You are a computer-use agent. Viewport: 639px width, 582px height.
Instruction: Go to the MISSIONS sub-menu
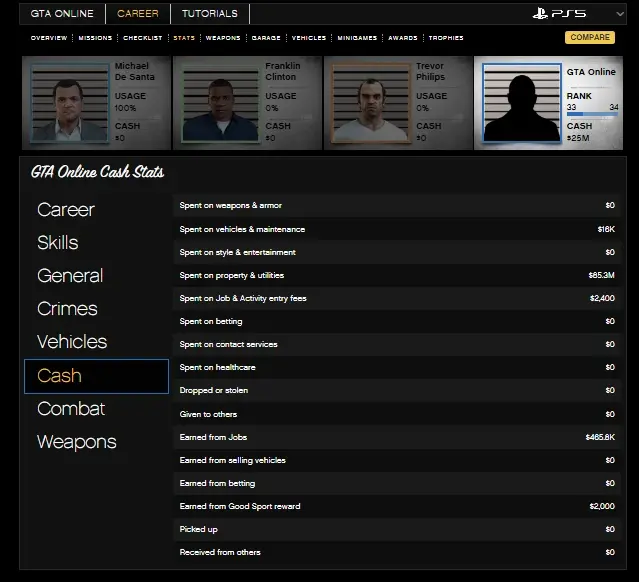pyautogui.click(x=95, y=38)
